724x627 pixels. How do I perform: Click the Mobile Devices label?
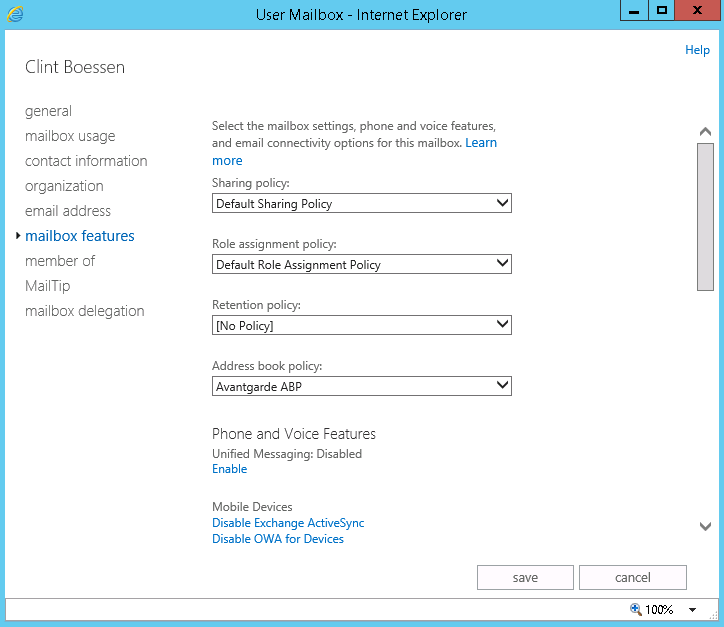click(x=252, y=507)
